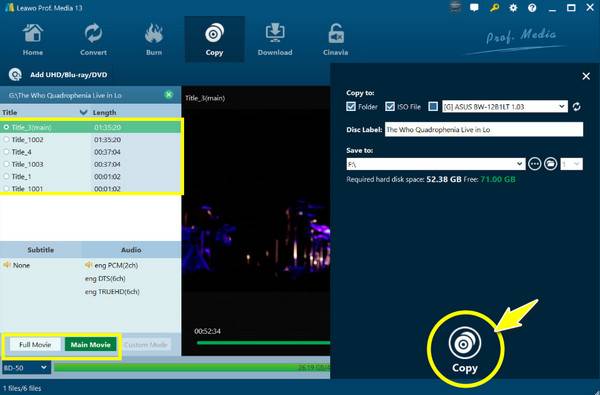Click the speaker icon beside None subtitle
Screen dimensions: 600x395
(x=7, y=265)
